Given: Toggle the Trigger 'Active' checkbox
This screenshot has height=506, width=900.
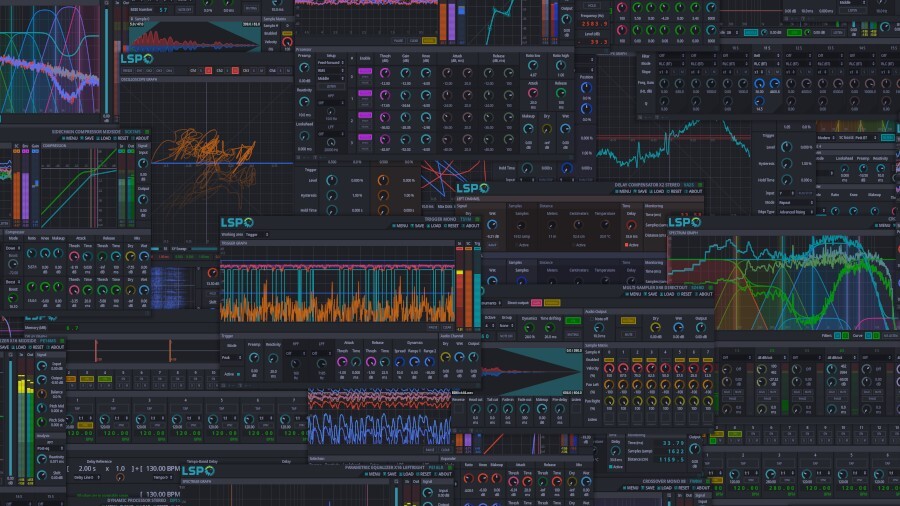Looking at the screenshot, I should pyautogui.click(x=238, y=374).
